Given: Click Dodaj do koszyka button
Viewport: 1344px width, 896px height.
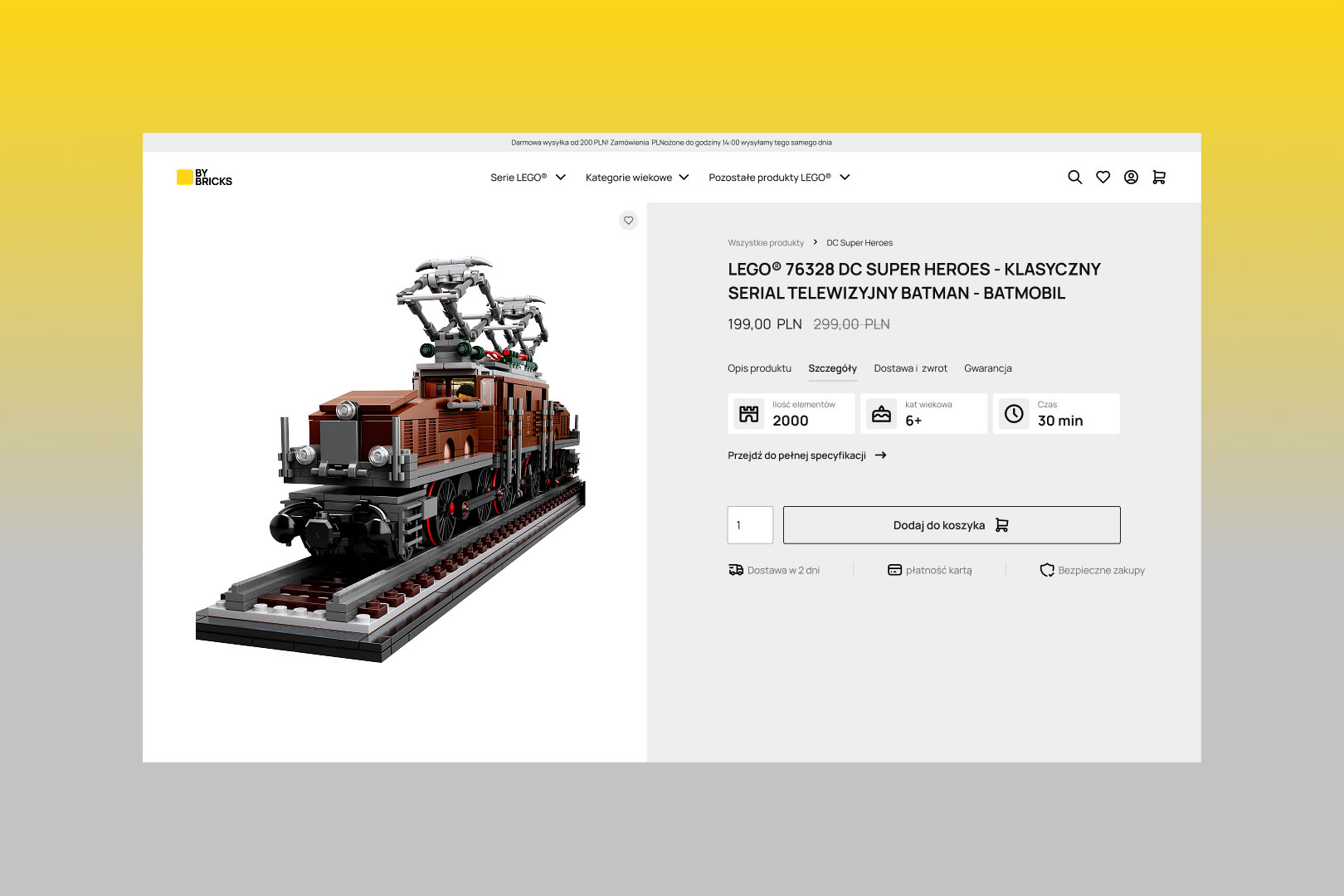Looking at the screenshot, I should (x=952, y=525).
